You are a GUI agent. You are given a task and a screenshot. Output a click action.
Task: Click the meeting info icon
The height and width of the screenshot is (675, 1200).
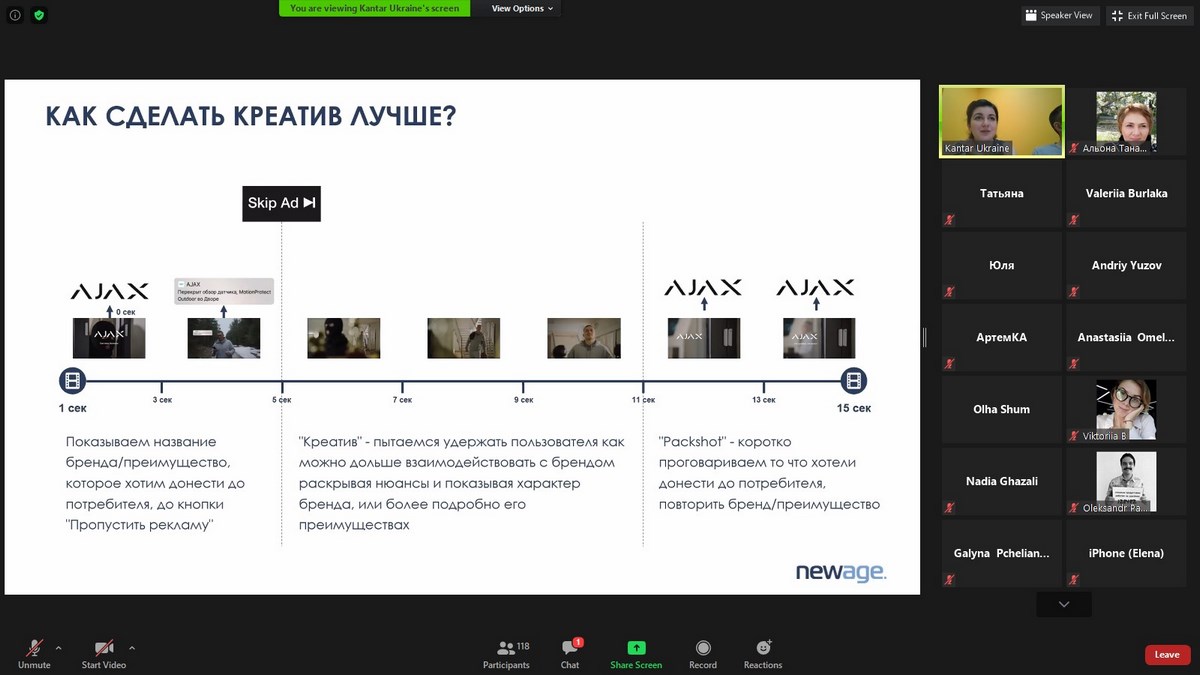click(x=14, y=15)
